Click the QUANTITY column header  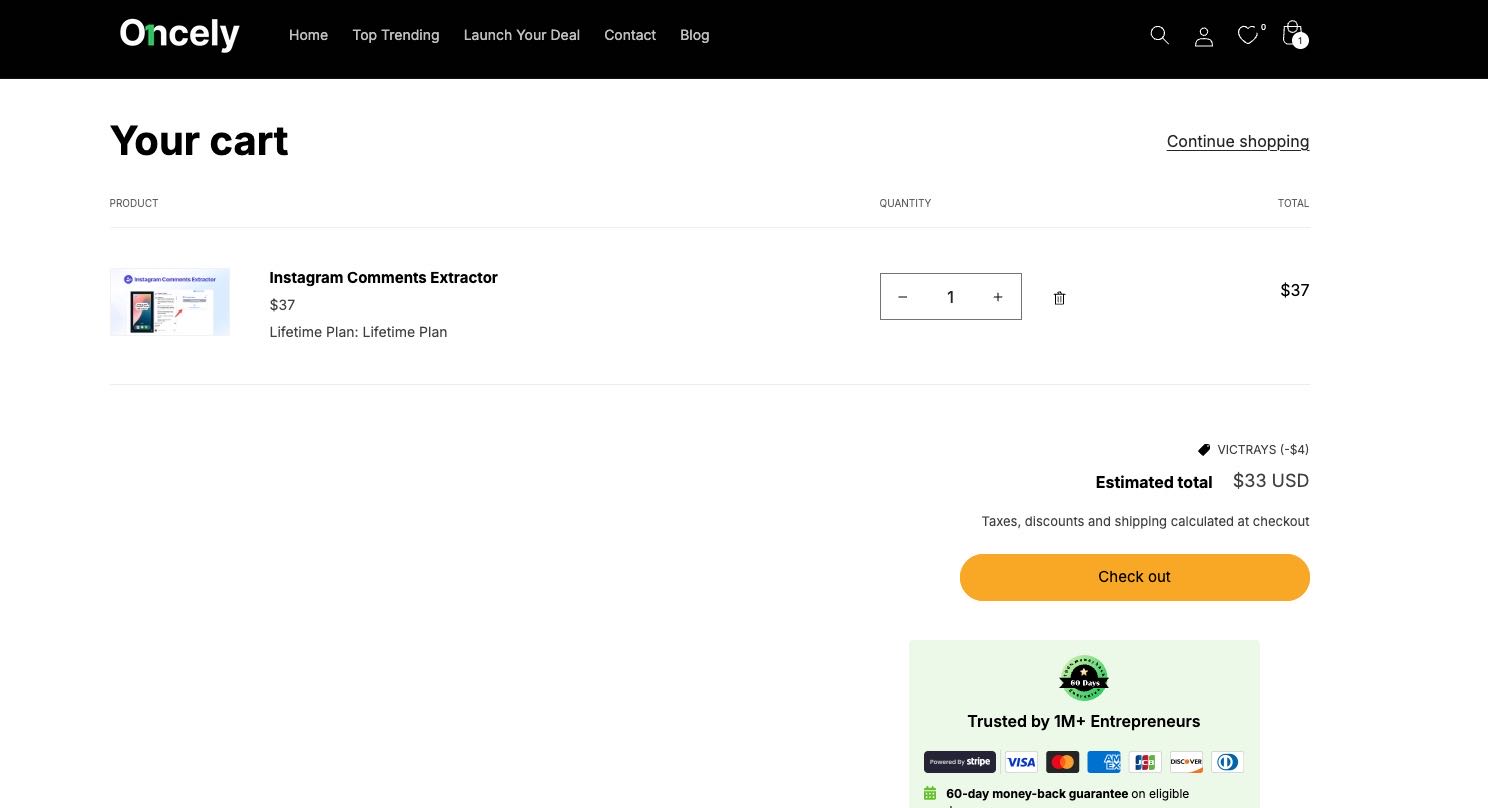pos(905,203)
